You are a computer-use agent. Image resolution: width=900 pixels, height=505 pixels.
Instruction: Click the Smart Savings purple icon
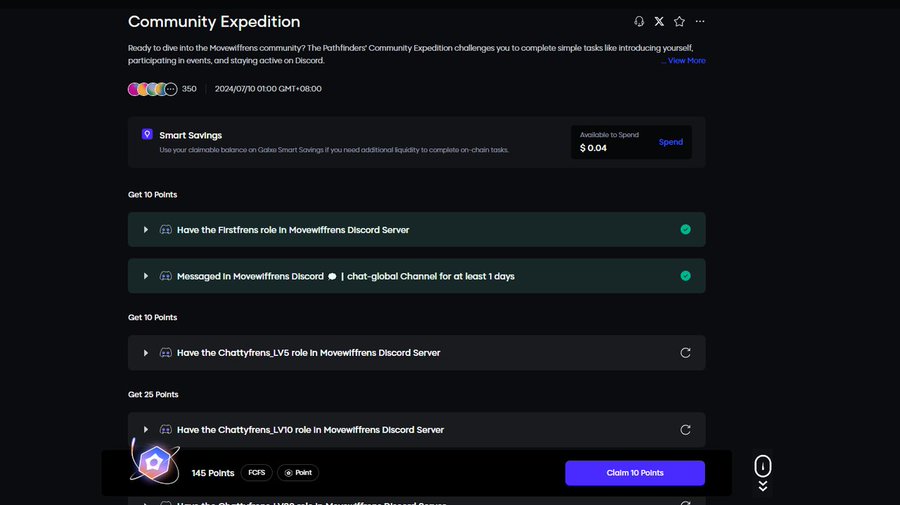tap(147, 134)
